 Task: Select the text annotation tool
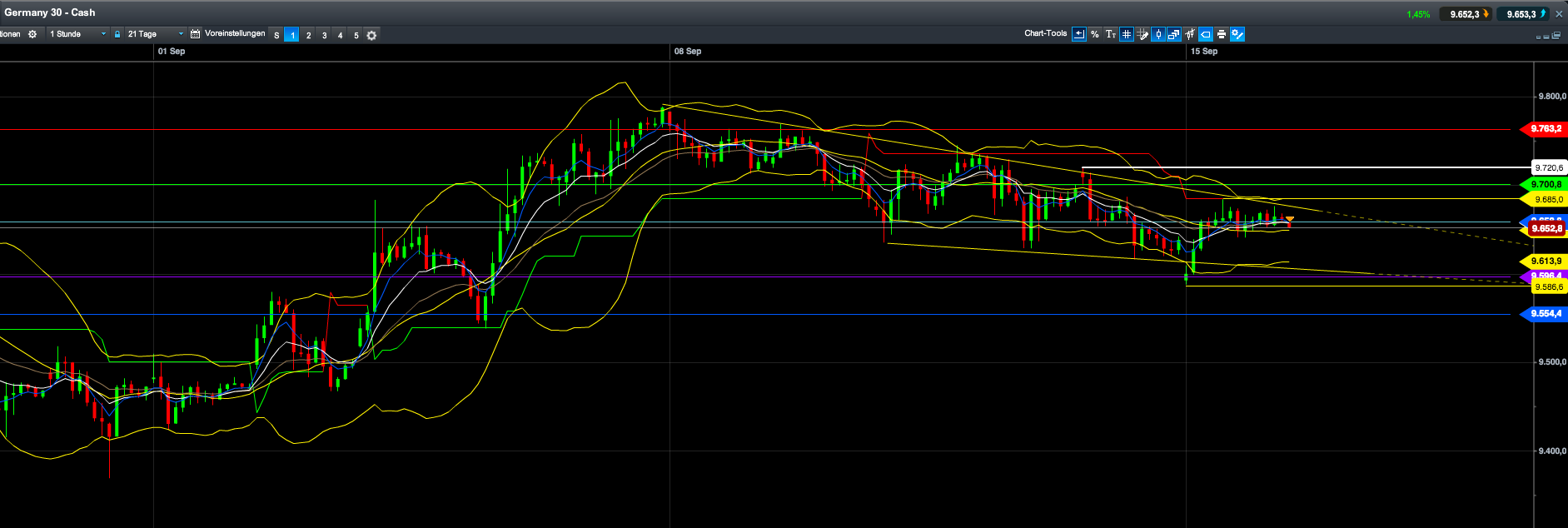click(1111, 34)
